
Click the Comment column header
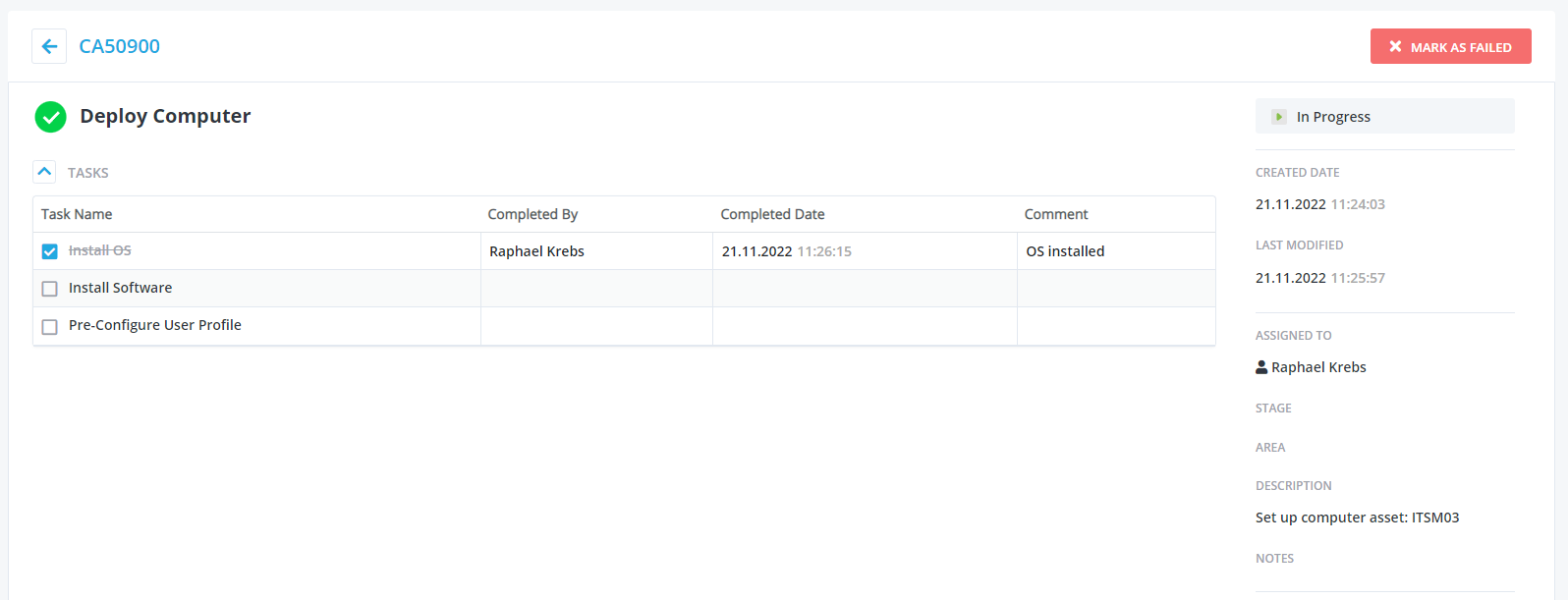[1056, 214]
